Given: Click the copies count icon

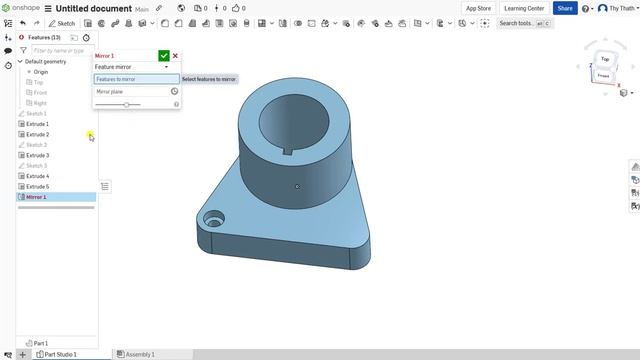Looking at the screenshot, I should [198, 8].
